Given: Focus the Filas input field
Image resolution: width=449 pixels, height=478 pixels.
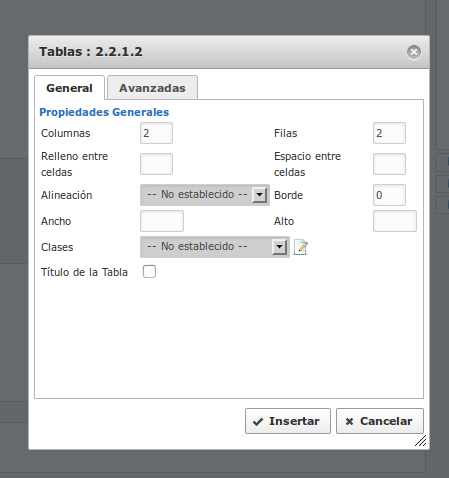Looking at the screenshot, I should (x=389, y=133).
